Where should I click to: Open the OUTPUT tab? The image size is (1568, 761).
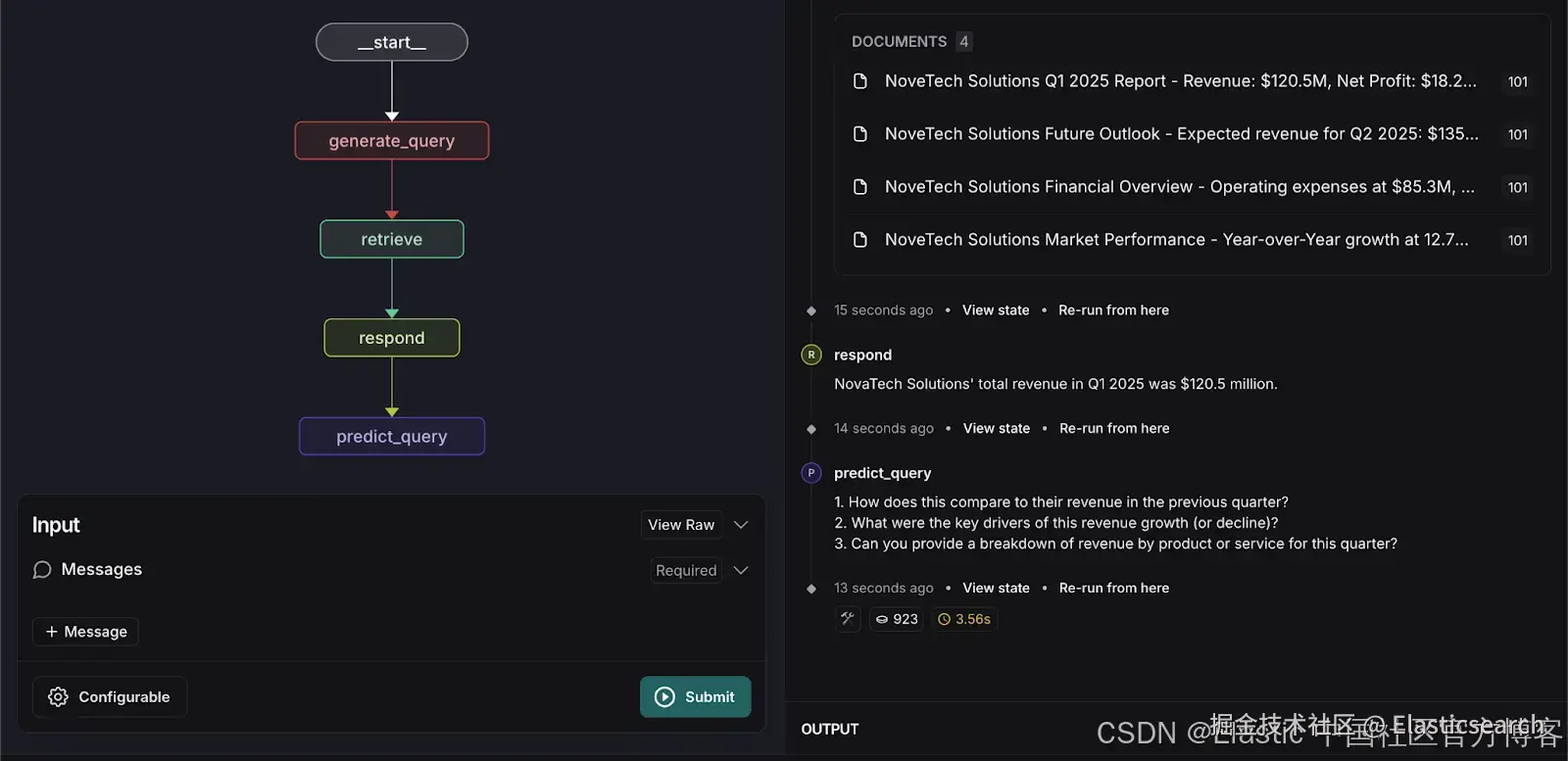click(x=830, y=729)
